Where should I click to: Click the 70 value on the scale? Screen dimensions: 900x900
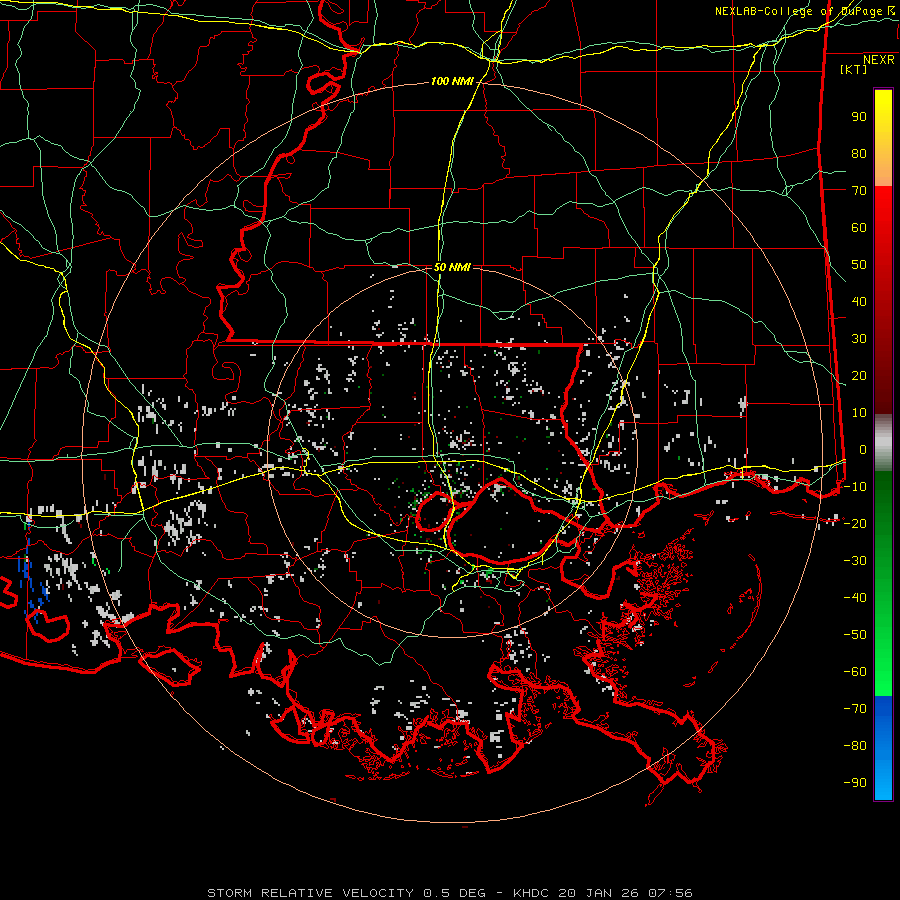click(859, 191)
